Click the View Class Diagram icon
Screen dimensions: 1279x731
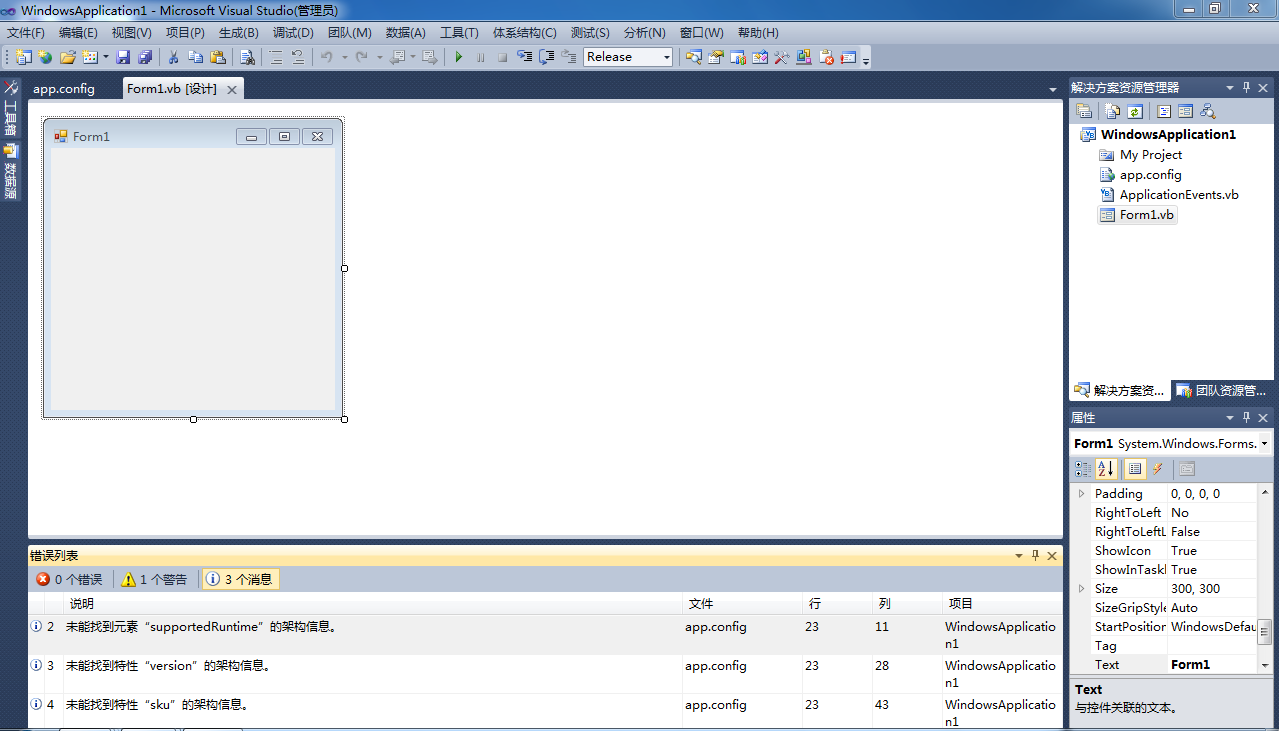tap(1208, 111)
